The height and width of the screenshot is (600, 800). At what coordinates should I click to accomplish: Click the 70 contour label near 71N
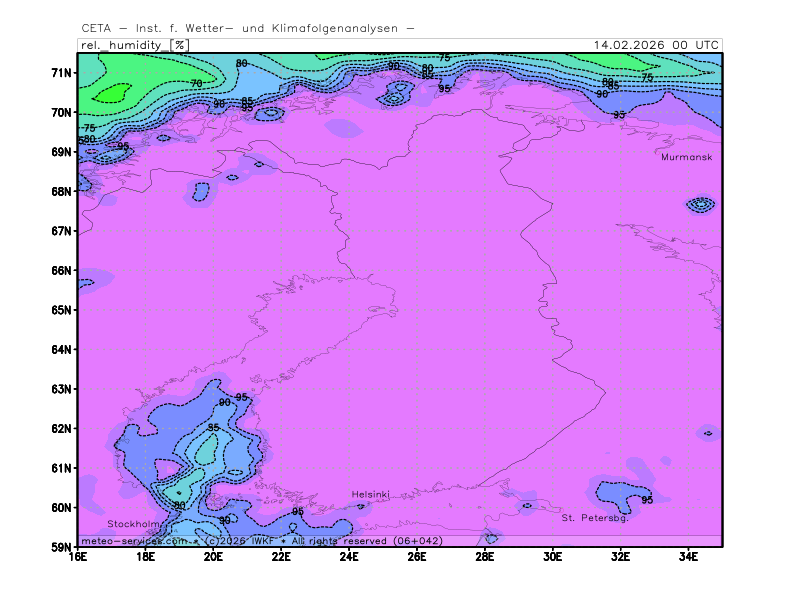click(x=196, y=83)
